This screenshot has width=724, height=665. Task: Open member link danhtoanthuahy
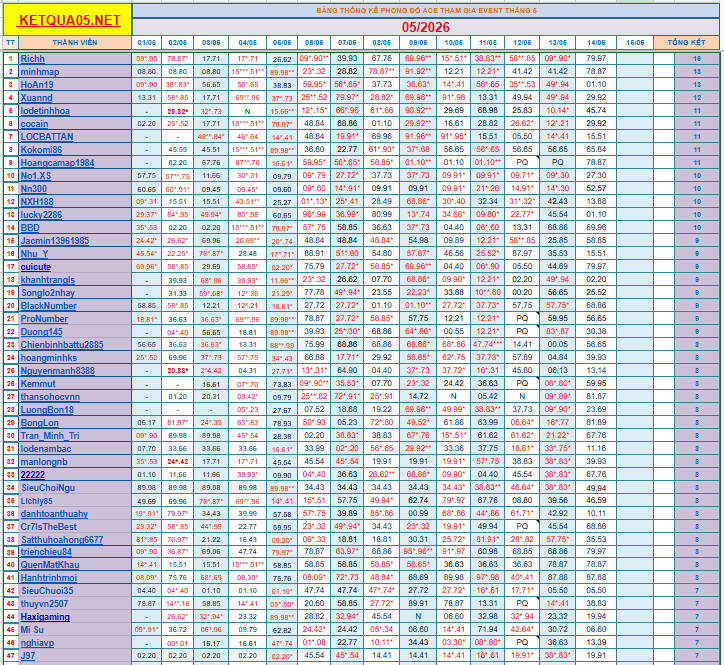click(54, 514)
